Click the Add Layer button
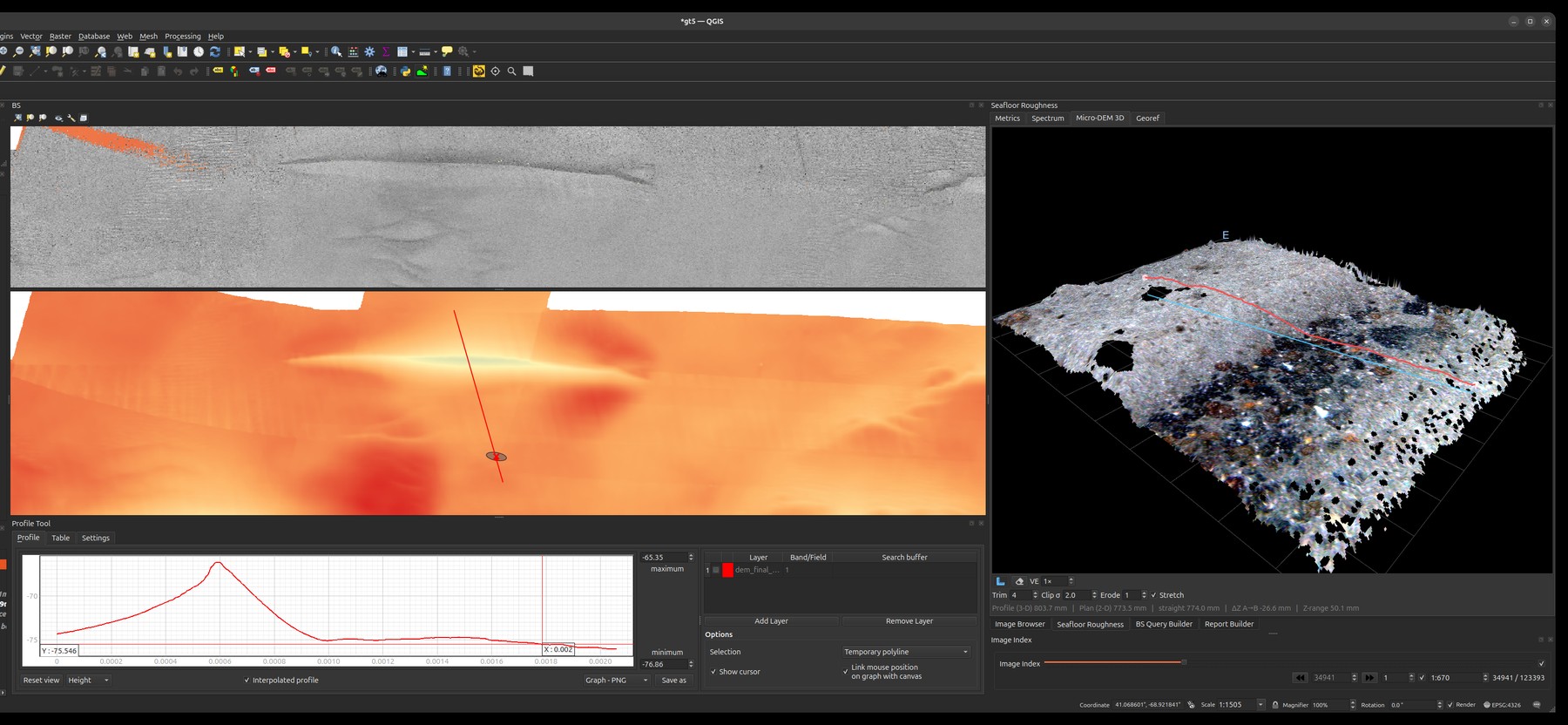 pos(771,621)
